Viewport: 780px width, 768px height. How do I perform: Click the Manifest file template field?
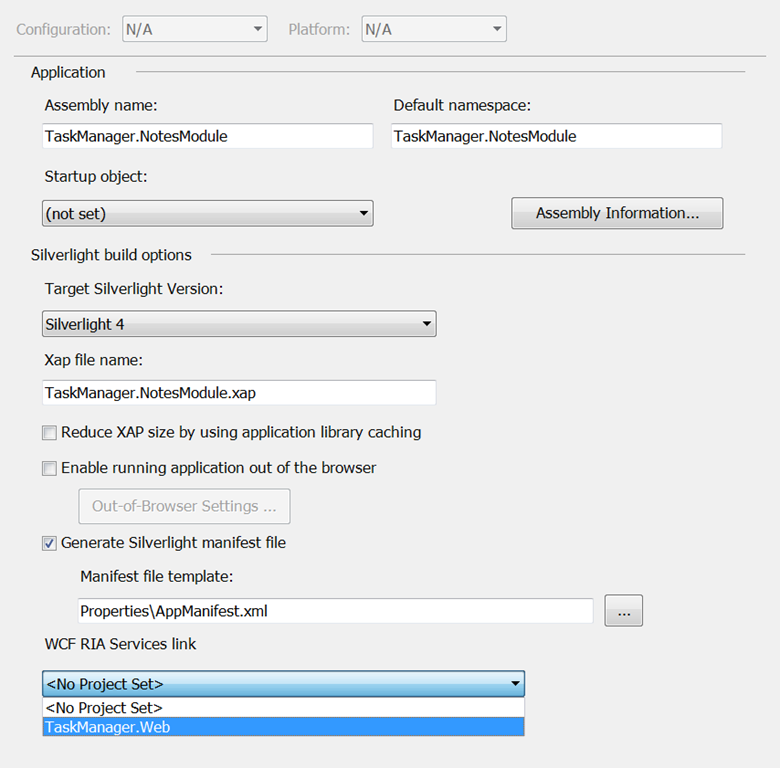coord(335,610)
